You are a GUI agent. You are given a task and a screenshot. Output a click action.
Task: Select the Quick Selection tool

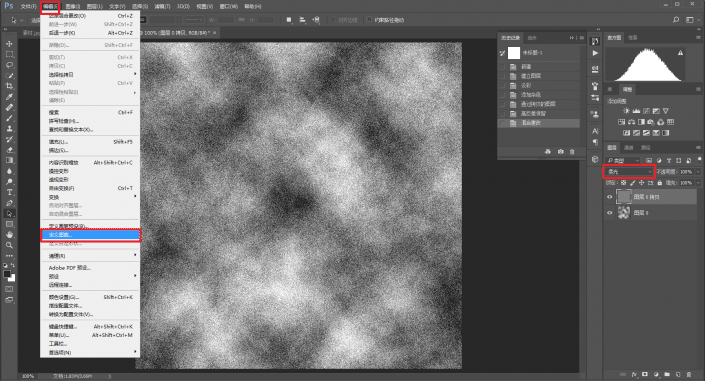[x=9, y=75]
